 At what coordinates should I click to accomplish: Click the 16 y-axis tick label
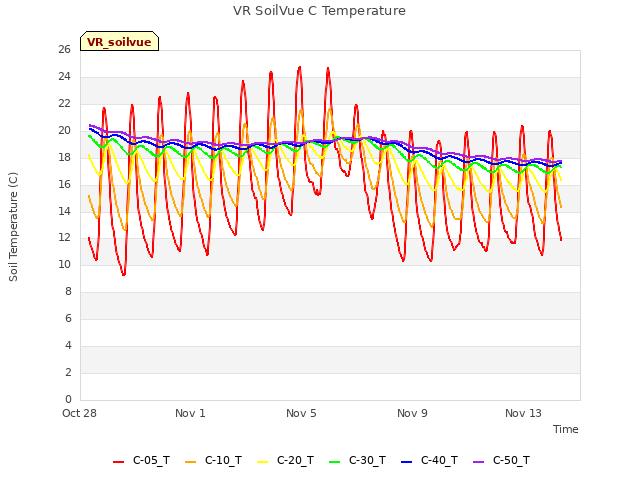point(64,184)
